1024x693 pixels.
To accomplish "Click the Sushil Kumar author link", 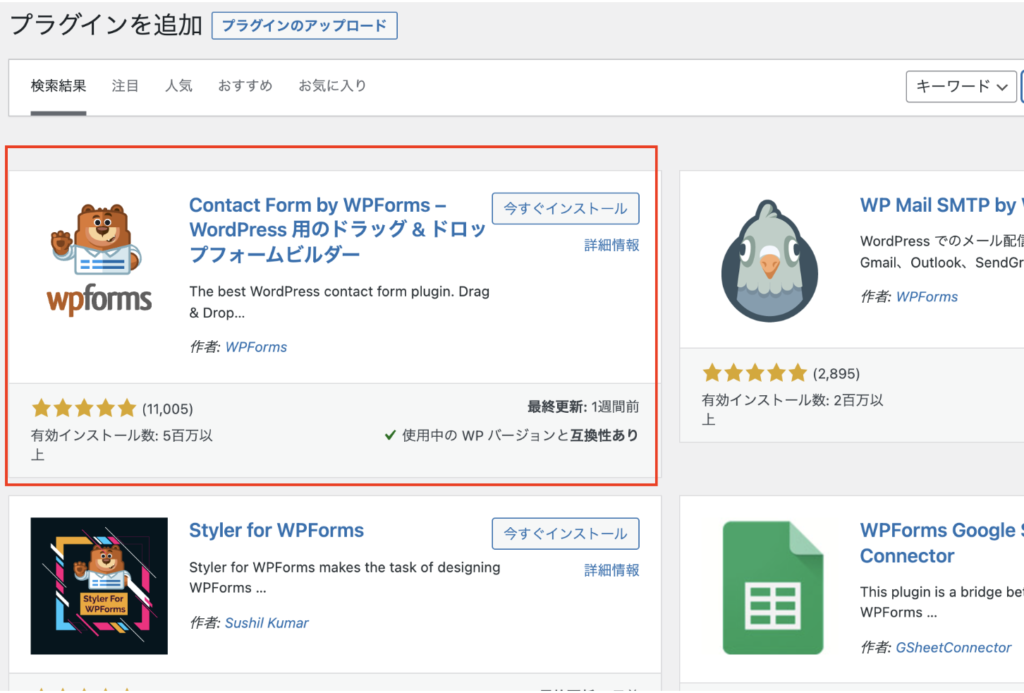I will (266, 623).
